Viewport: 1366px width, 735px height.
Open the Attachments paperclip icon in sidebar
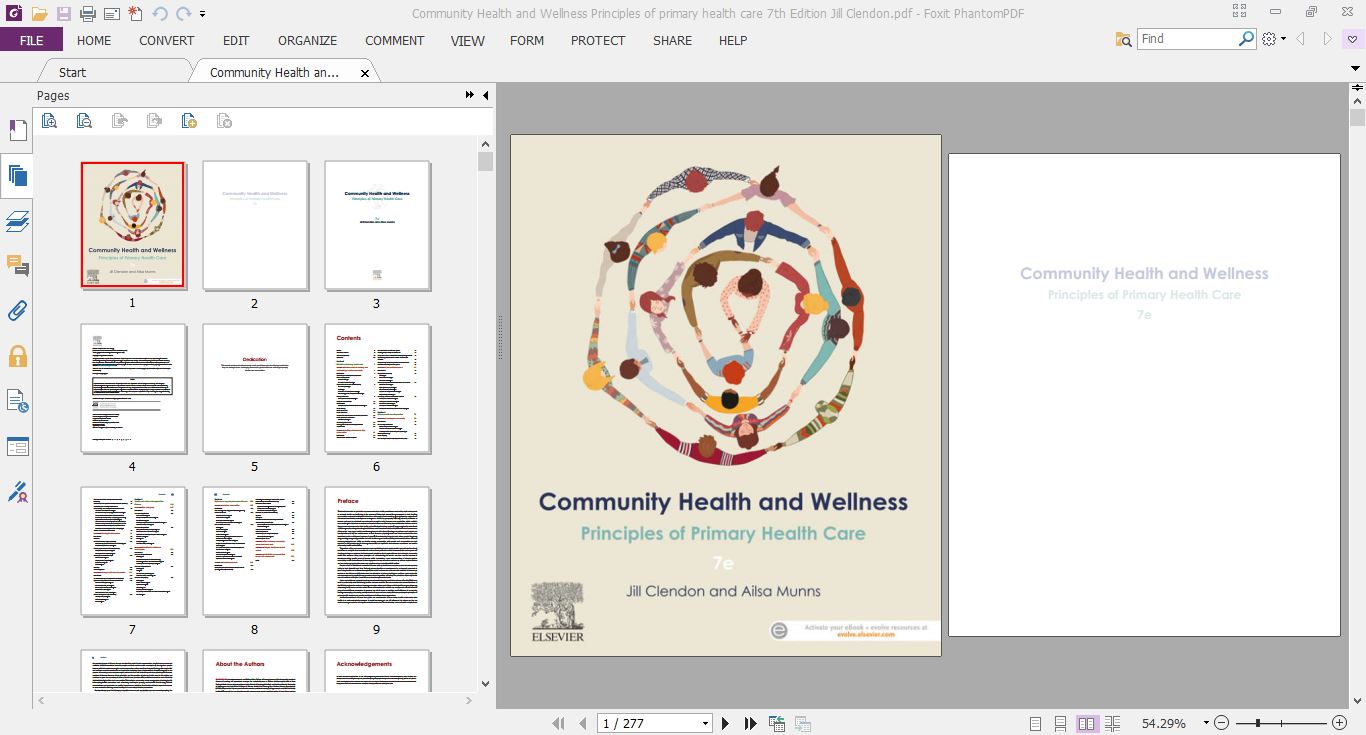coord(17,311)
